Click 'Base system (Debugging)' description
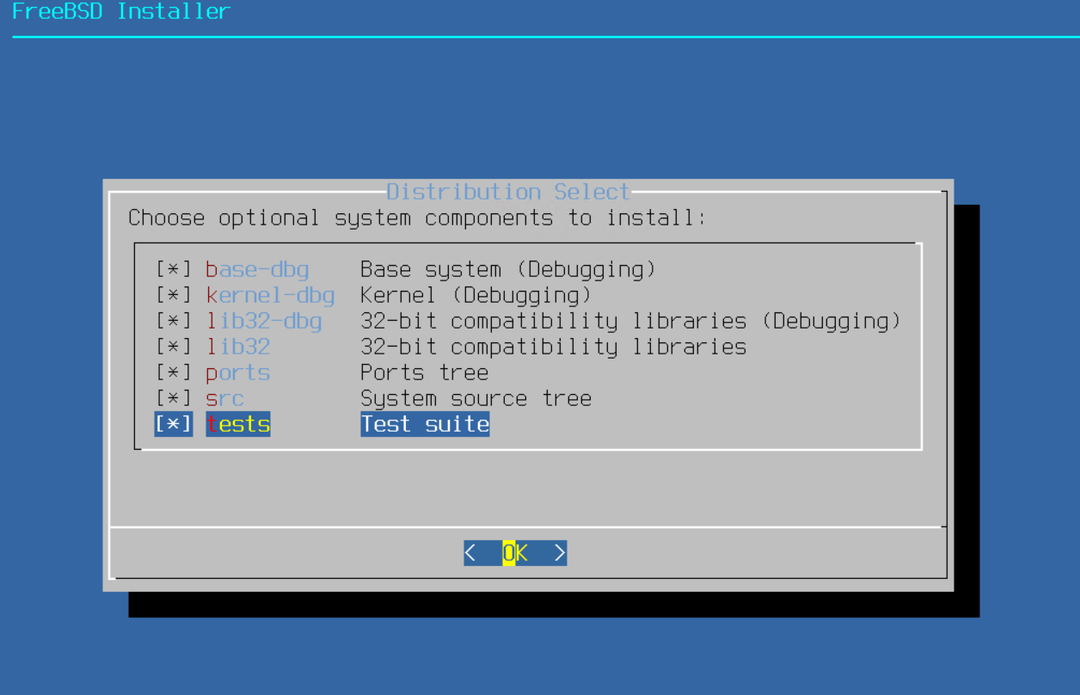The image size is (1080, 695). click(508, 269)
